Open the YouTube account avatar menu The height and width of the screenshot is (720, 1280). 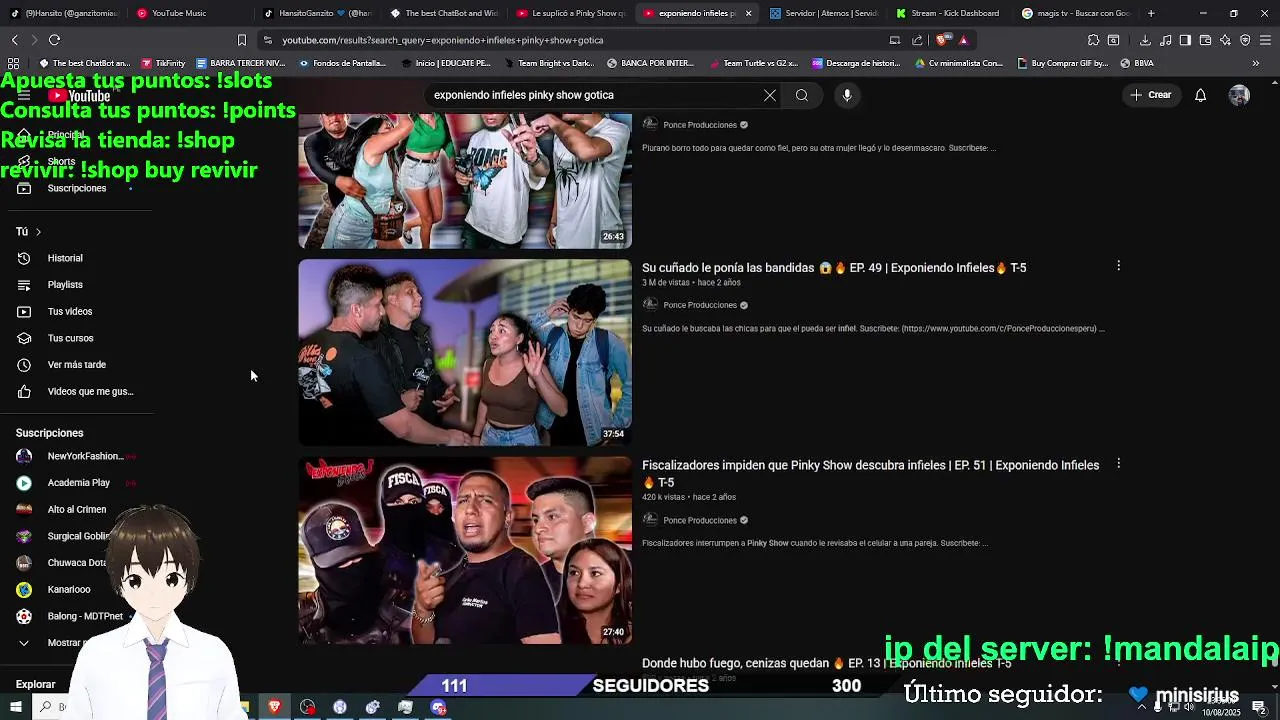[x=1239, y=95]
